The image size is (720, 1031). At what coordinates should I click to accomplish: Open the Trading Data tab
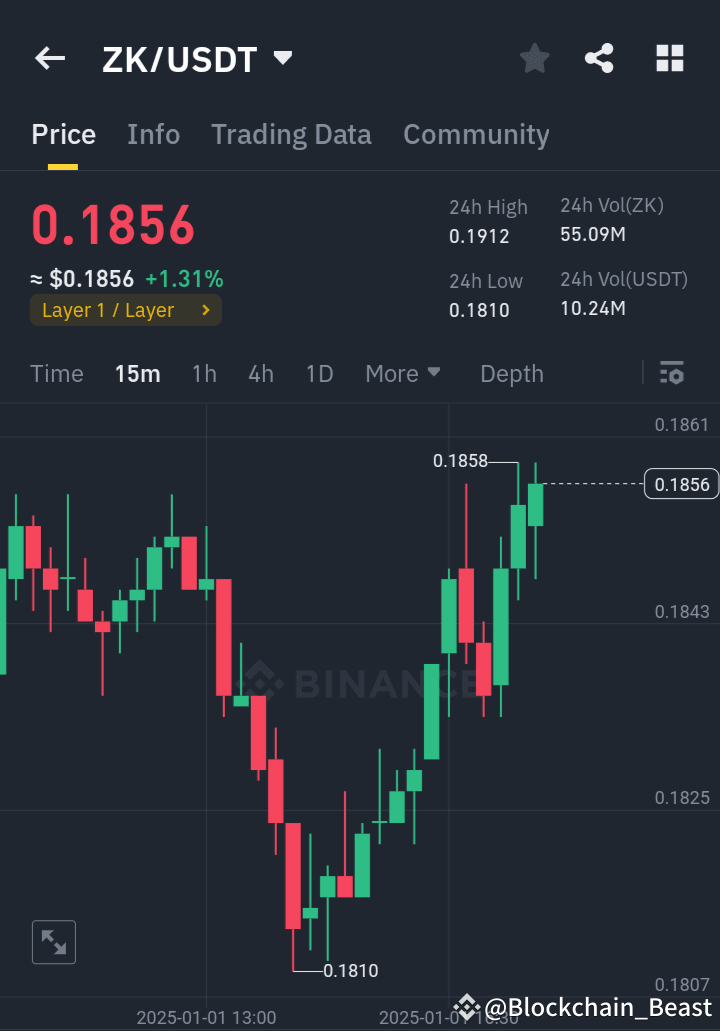point(291,134)
